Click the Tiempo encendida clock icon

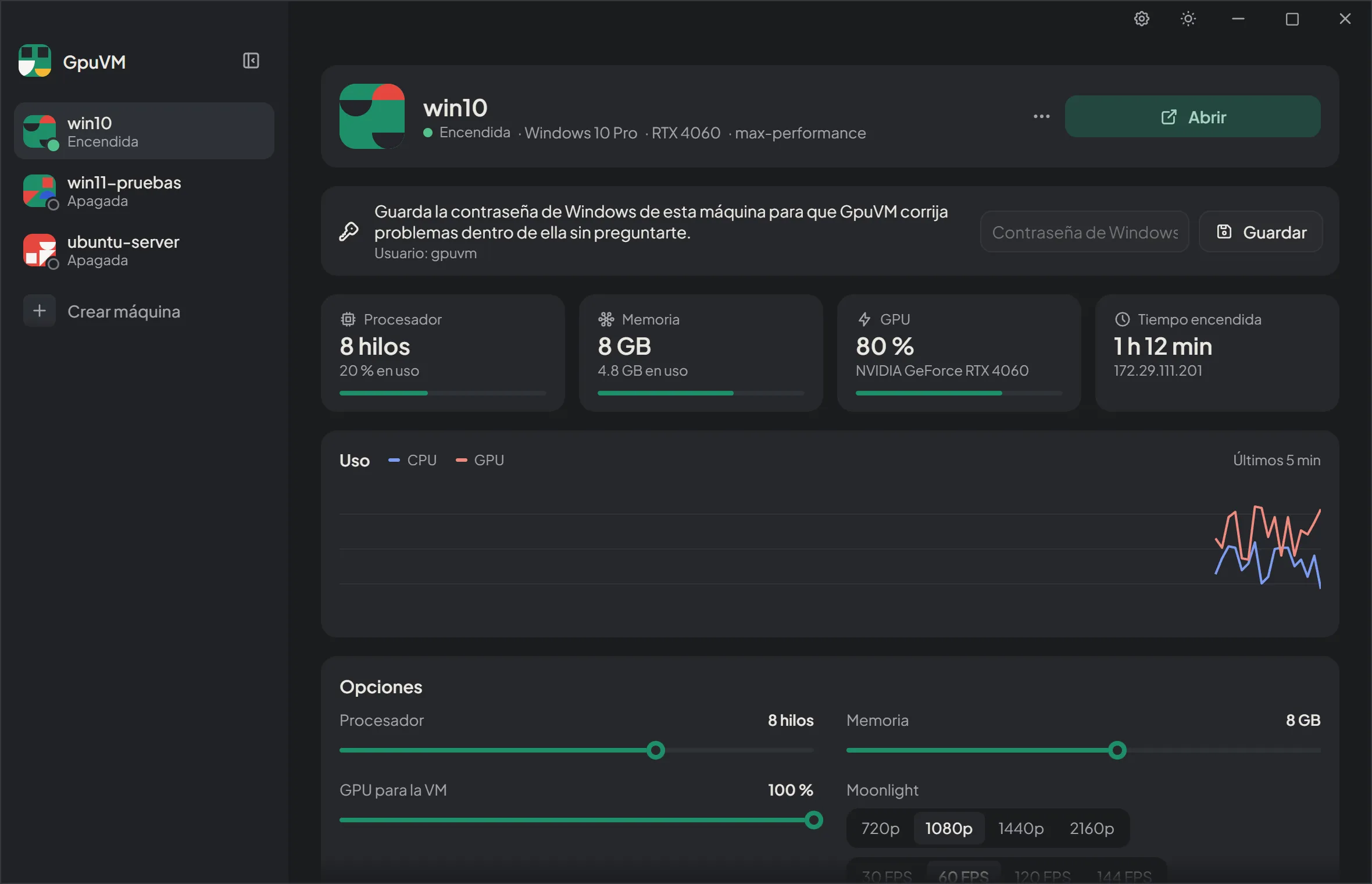coord(1122,319)
